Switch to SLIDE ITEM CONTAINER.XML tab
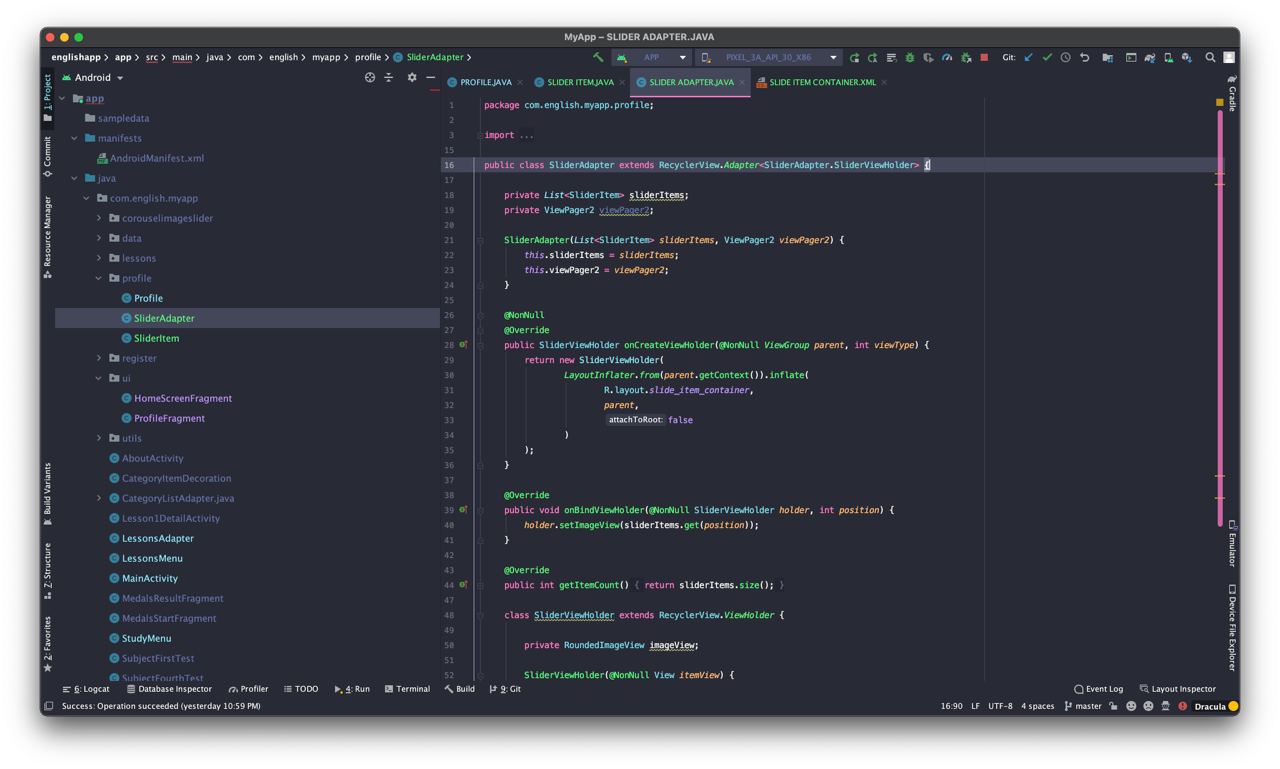The width and height of the screenshot is (1280, 769). coord(822,82)
